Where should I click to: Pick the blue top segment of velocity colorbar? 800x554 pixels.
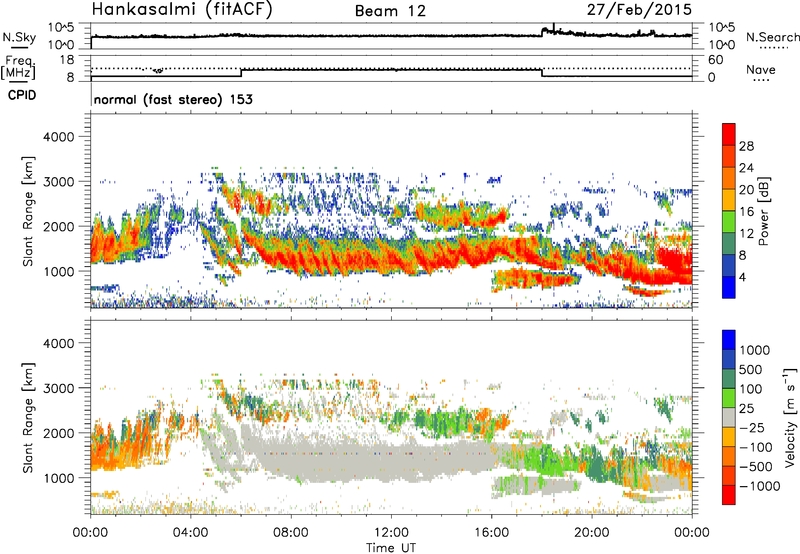[x=729, y=340]
